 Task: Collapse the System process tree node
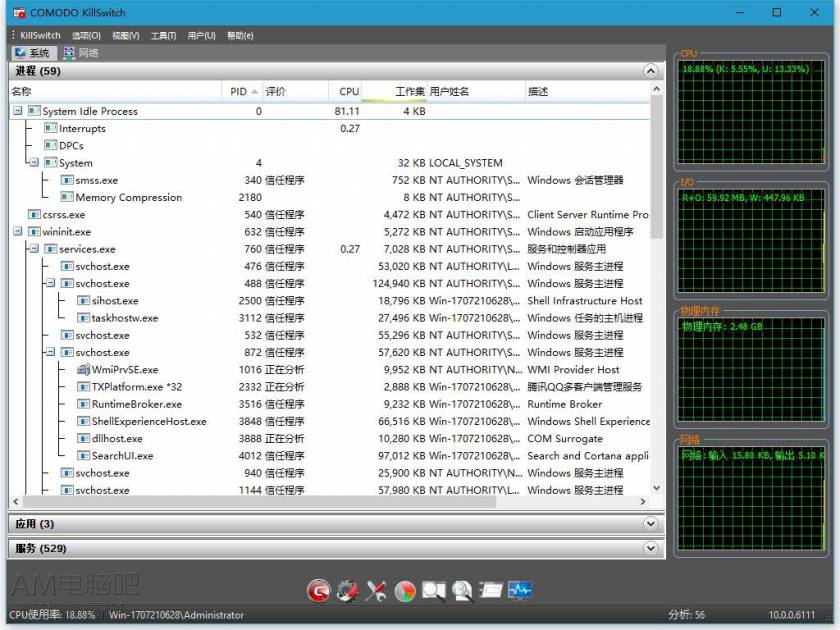pos(34,162)
